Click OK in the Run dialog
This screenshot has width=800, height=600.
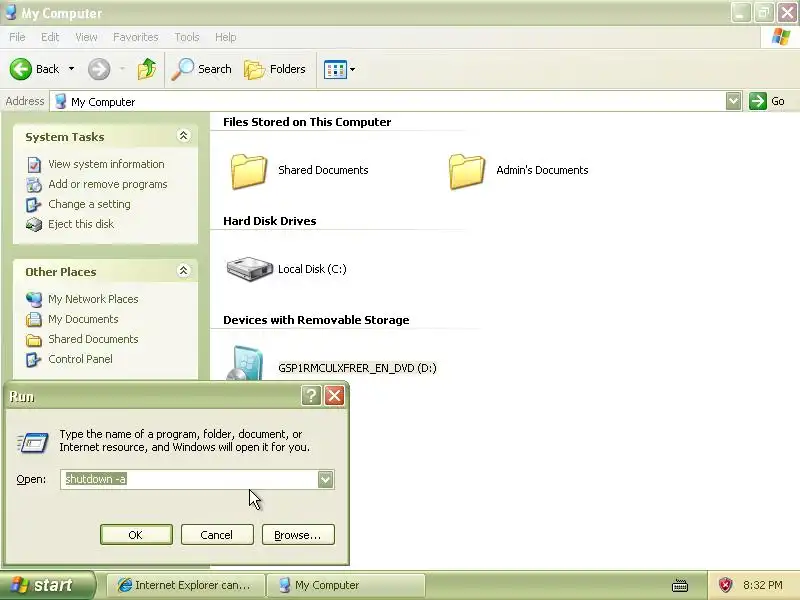[x=136, y=535]
